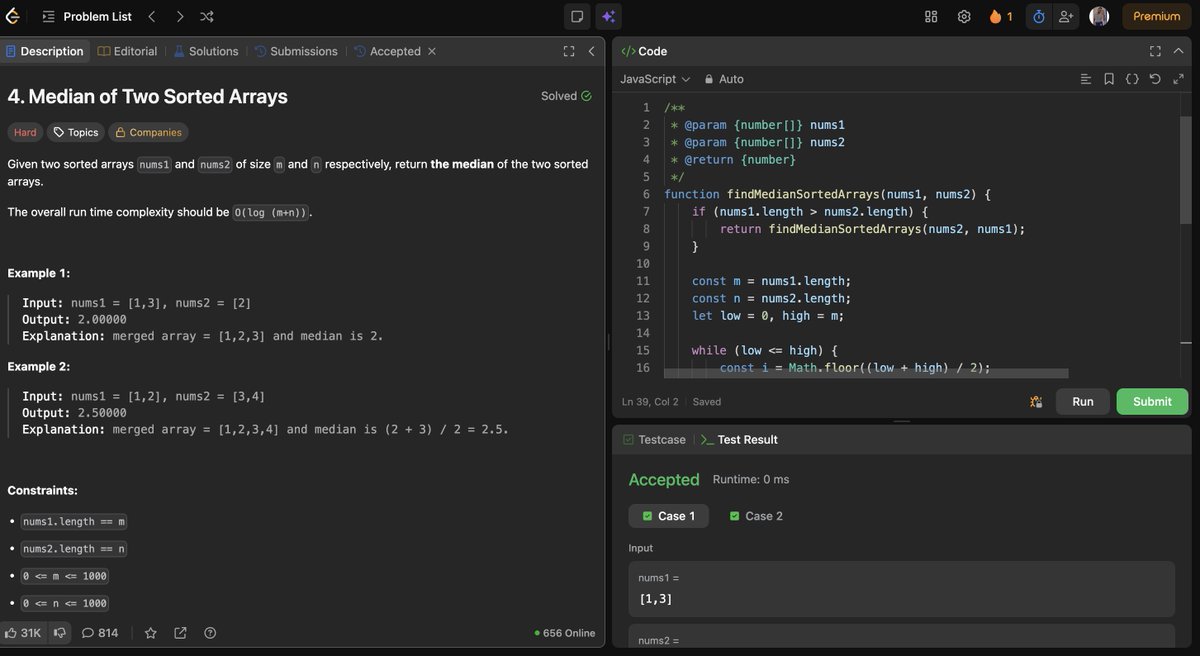Open settings gear icon
Viewport: 1200px width, 656px height.
point(964,16)
